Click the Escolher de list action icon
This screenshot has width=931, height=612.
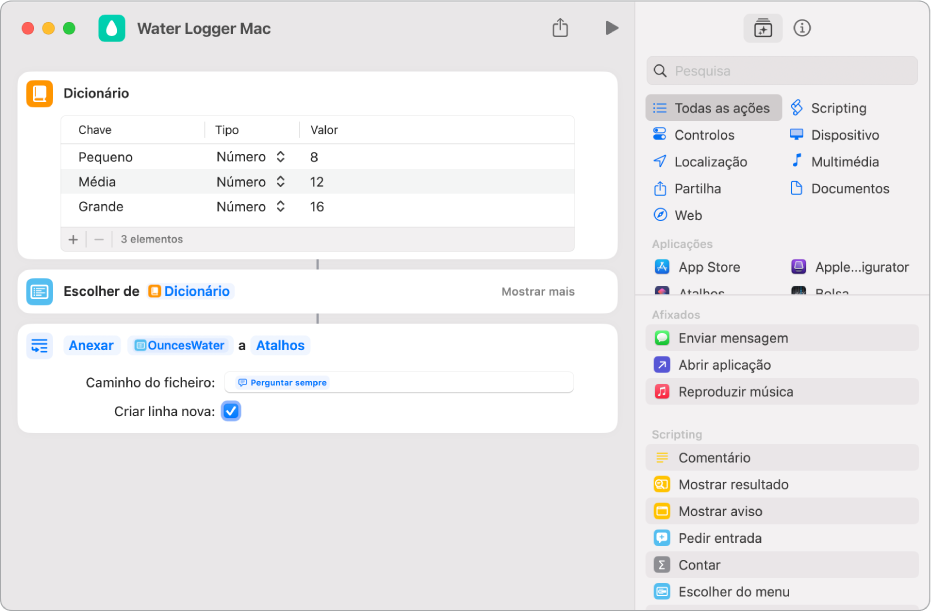[40, 291]
